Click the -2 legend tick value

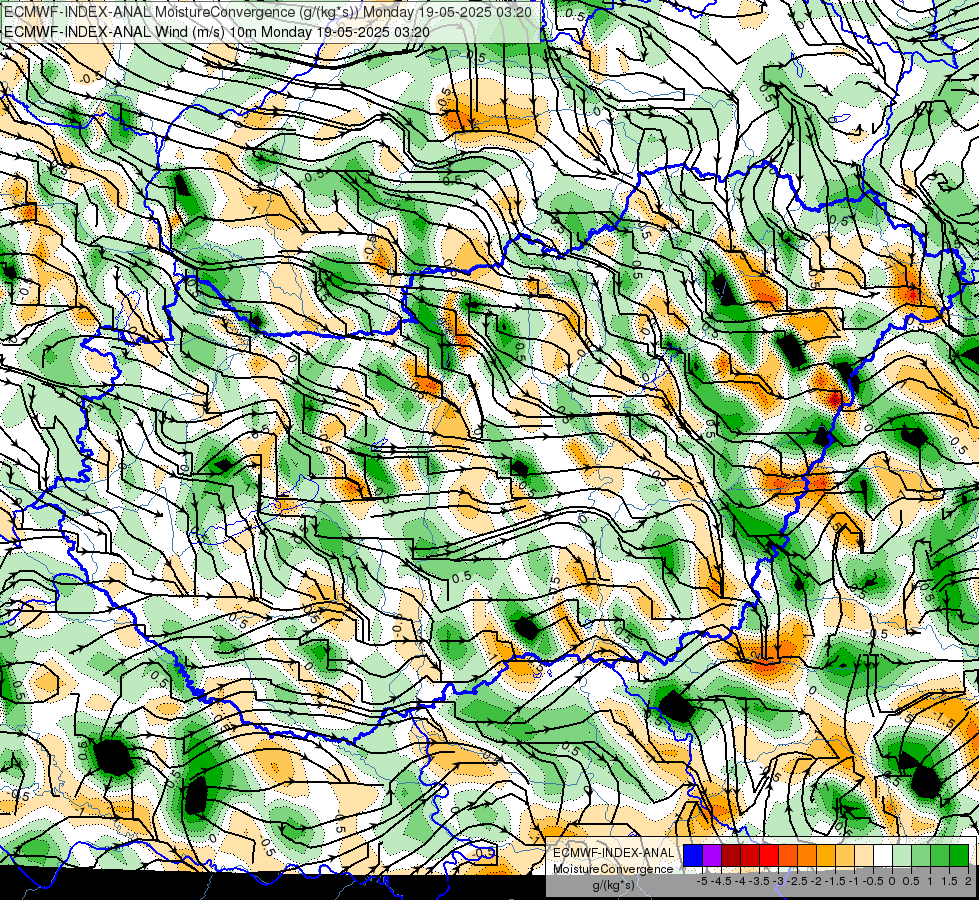(x=816, y=881)
